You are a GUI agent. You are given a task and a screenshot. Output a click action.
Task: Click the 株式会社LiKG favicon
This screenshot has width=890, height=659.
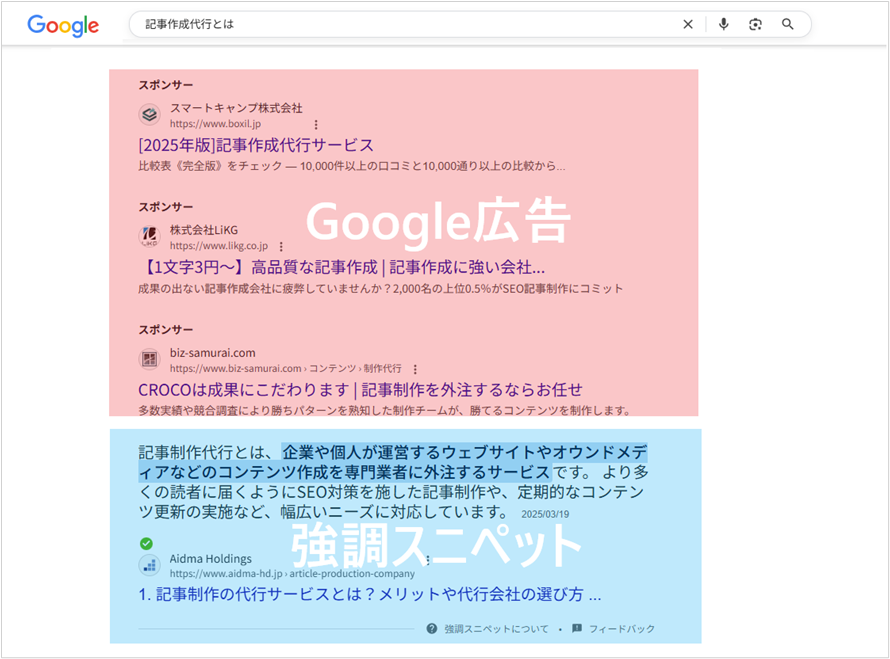(x=149, y=237)
